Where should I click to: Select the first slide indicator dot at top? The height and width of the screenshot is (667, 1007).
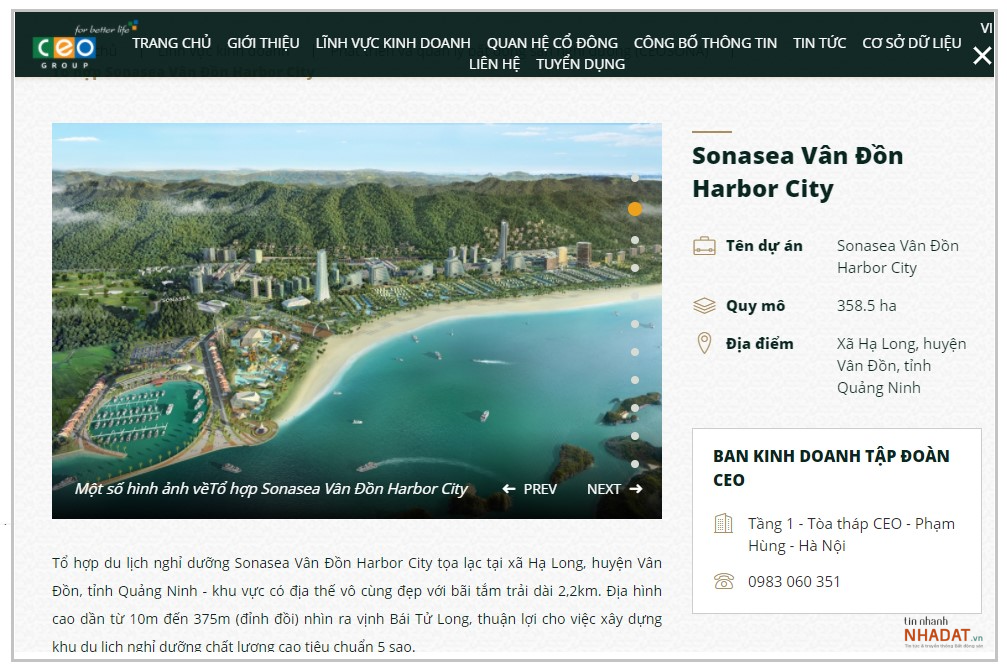click(635, 178)
